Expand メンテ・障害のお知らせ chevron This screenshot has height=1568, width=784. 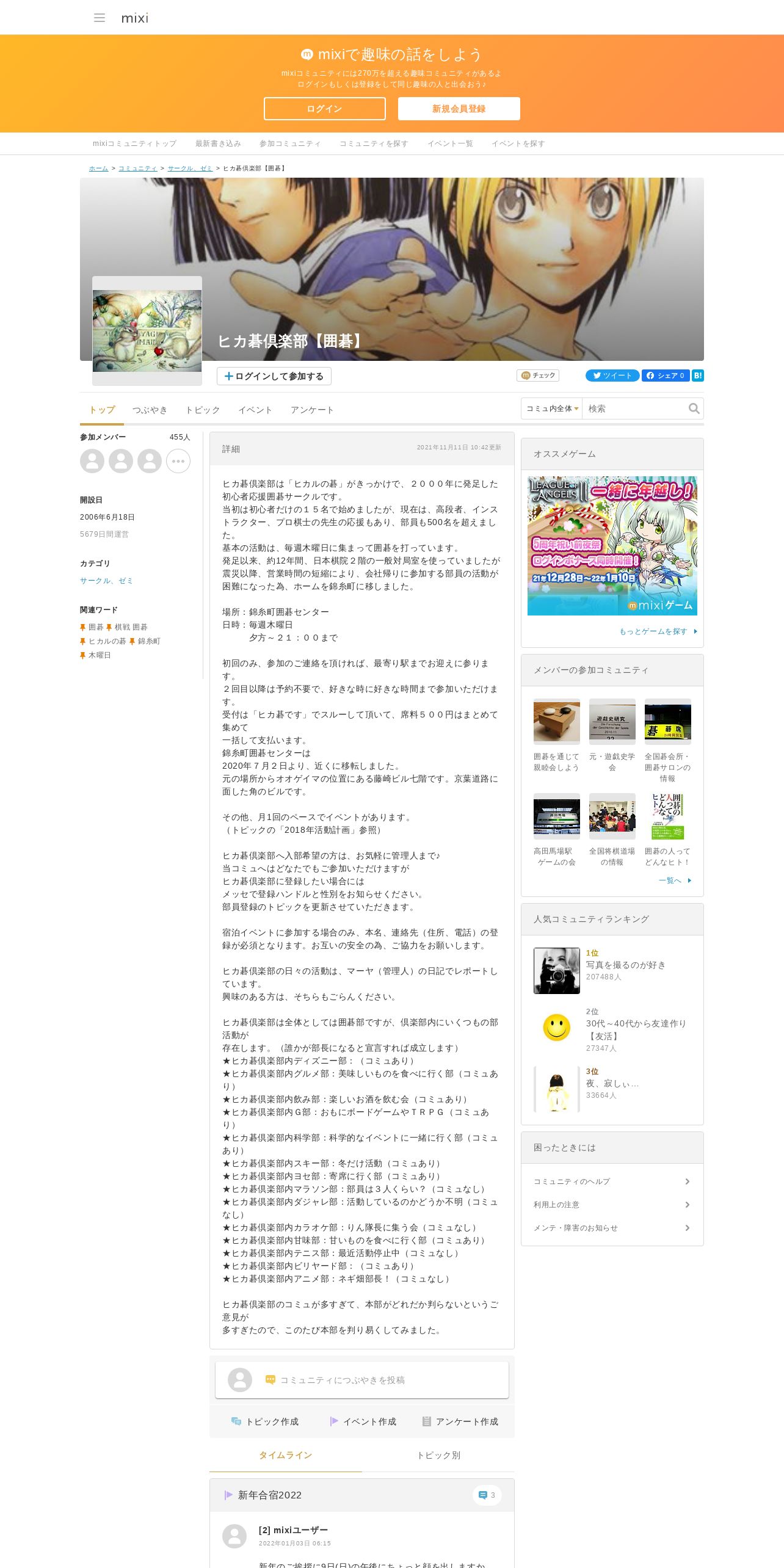pos(687,1228)
